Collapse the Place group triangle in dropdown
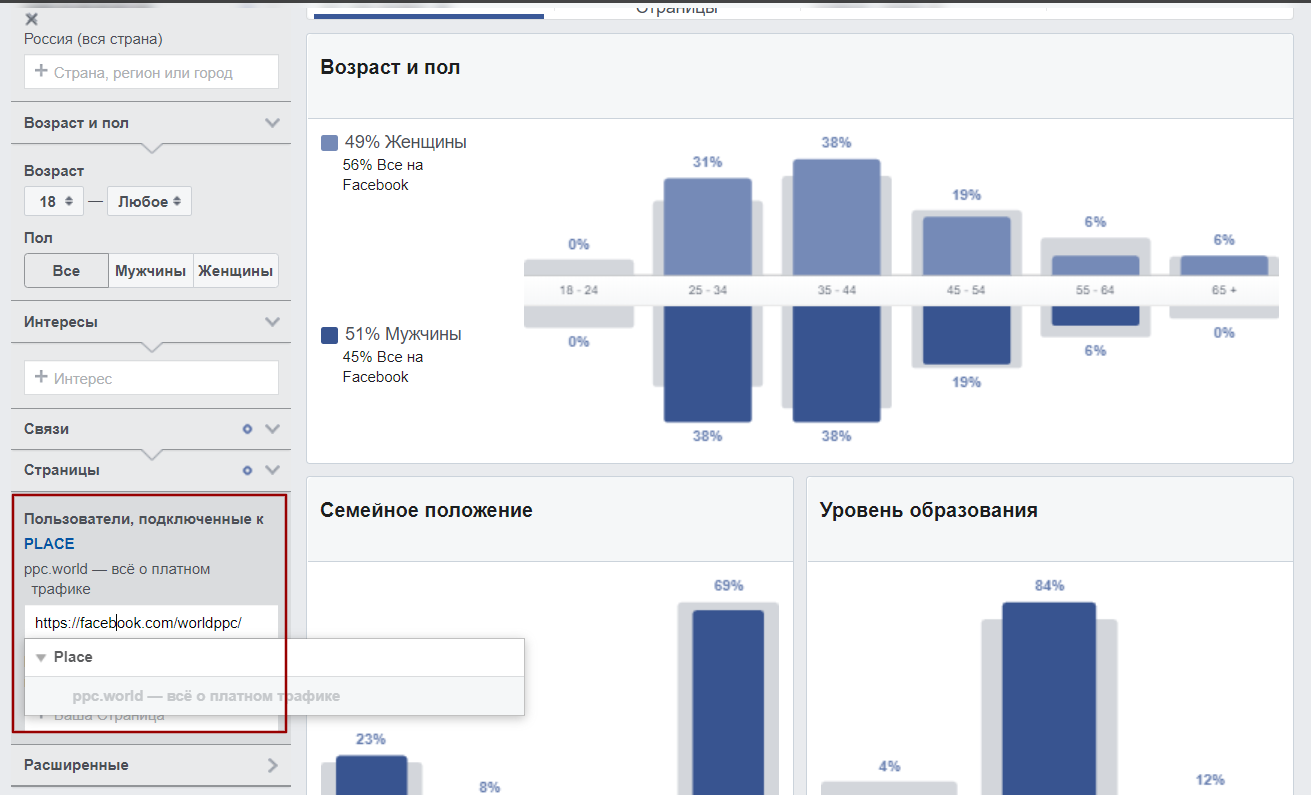Viewport: 1311px width, 795px height. coord(40,658)
